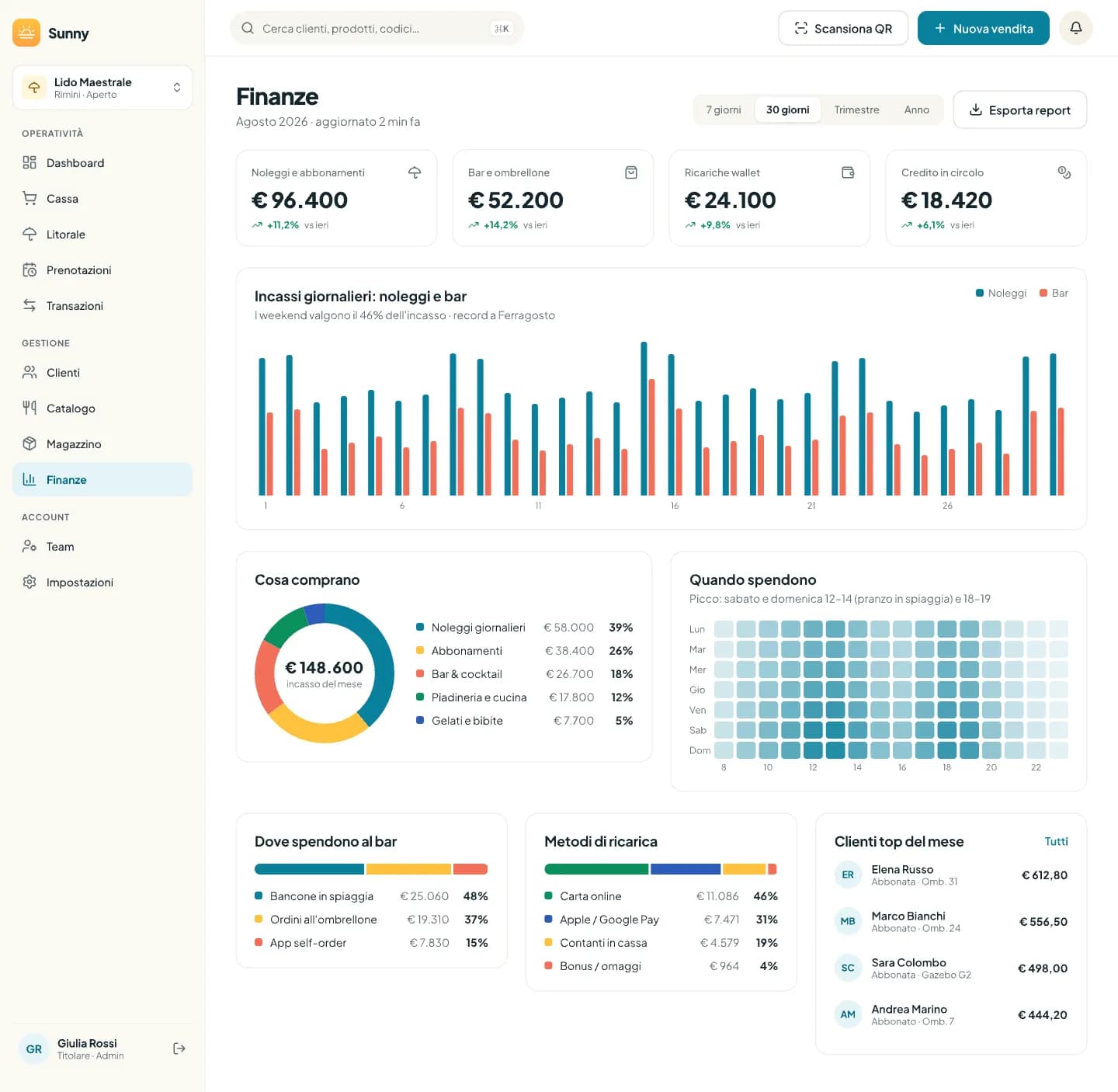Click App self-order row
This screenshot has height=1092, width=1118.
tap(371, 942)
